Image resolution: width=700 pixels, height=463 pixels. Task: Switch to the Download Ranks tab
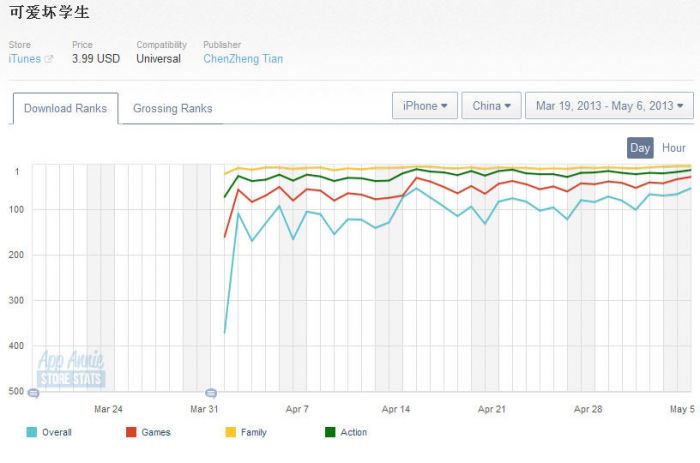65,108
